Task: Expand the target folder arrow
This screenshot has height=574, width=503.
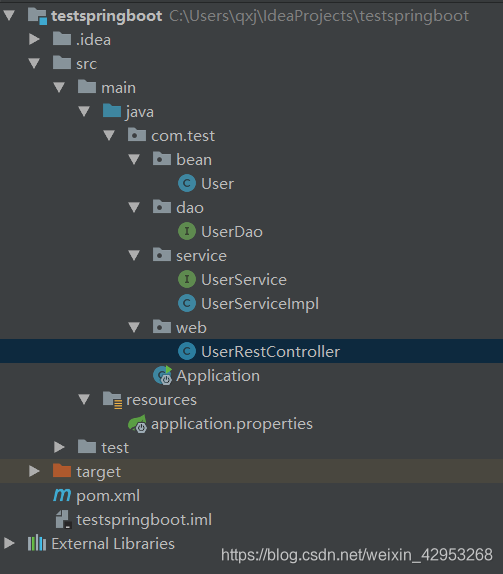Action: click(34, 471)
